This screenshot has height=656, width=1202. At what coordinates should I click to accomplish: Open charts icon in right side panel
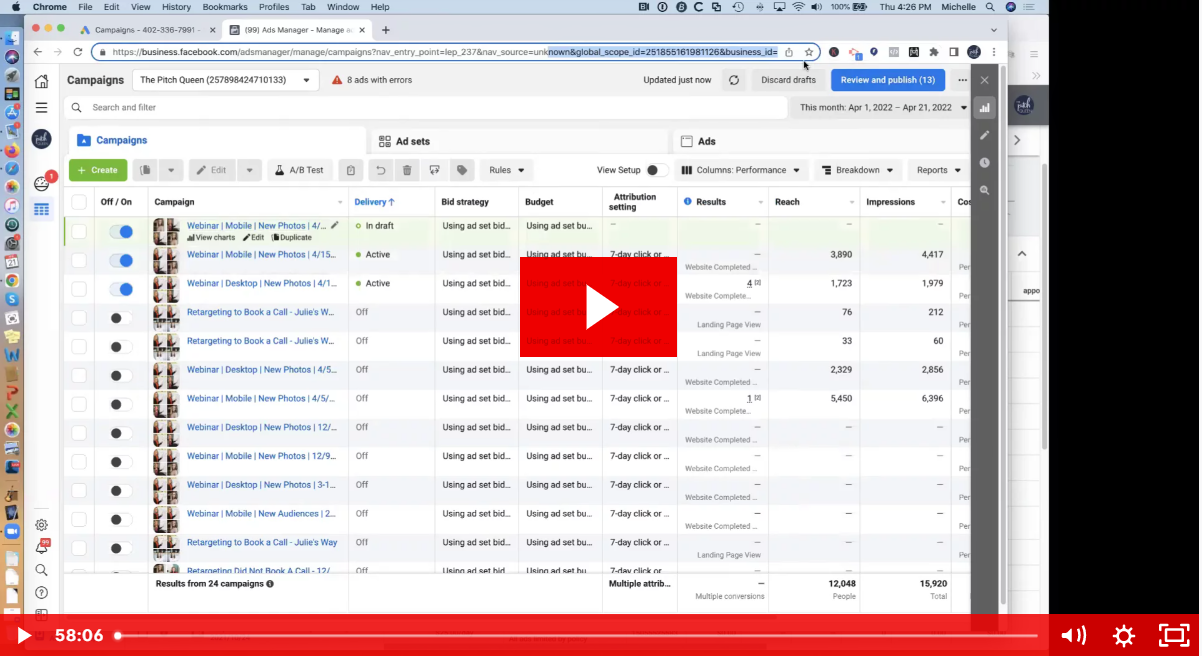tap(985, 108)
